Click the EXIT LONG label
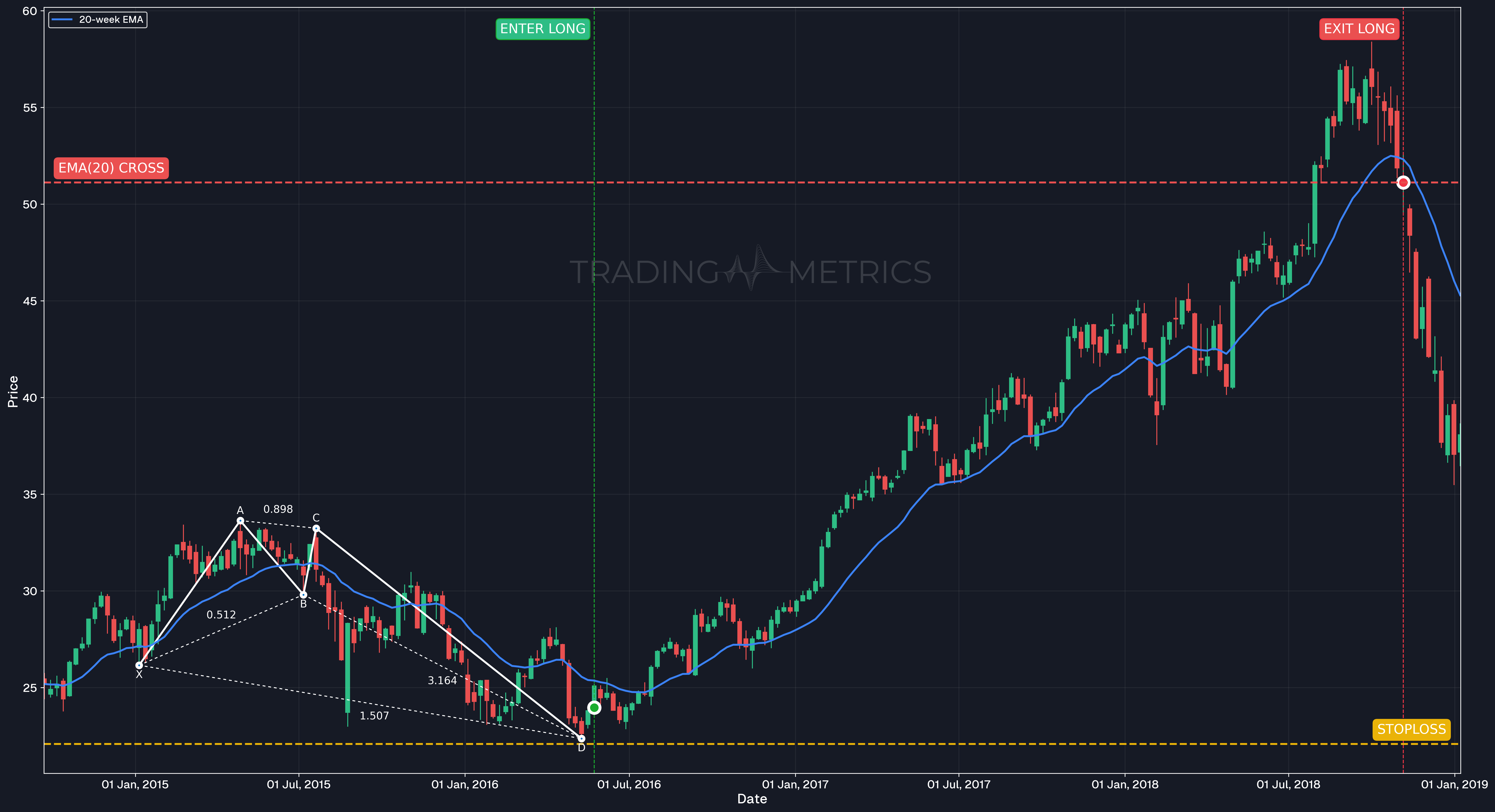The width and height of the screenshot is (1495, 812). click(1359, 29)
